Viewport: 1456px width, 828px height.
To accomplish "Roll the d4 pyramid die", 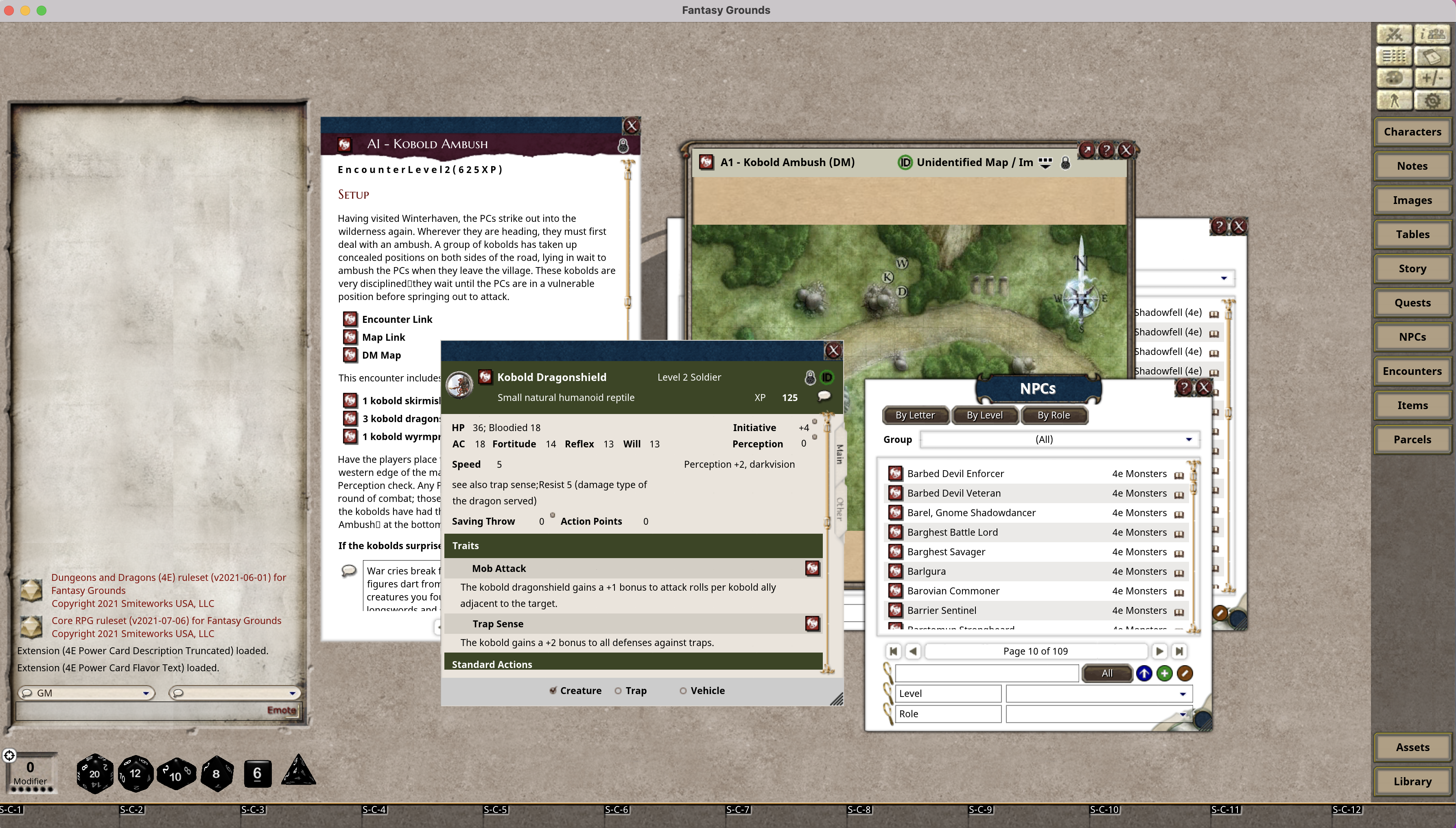I will 298,771.
